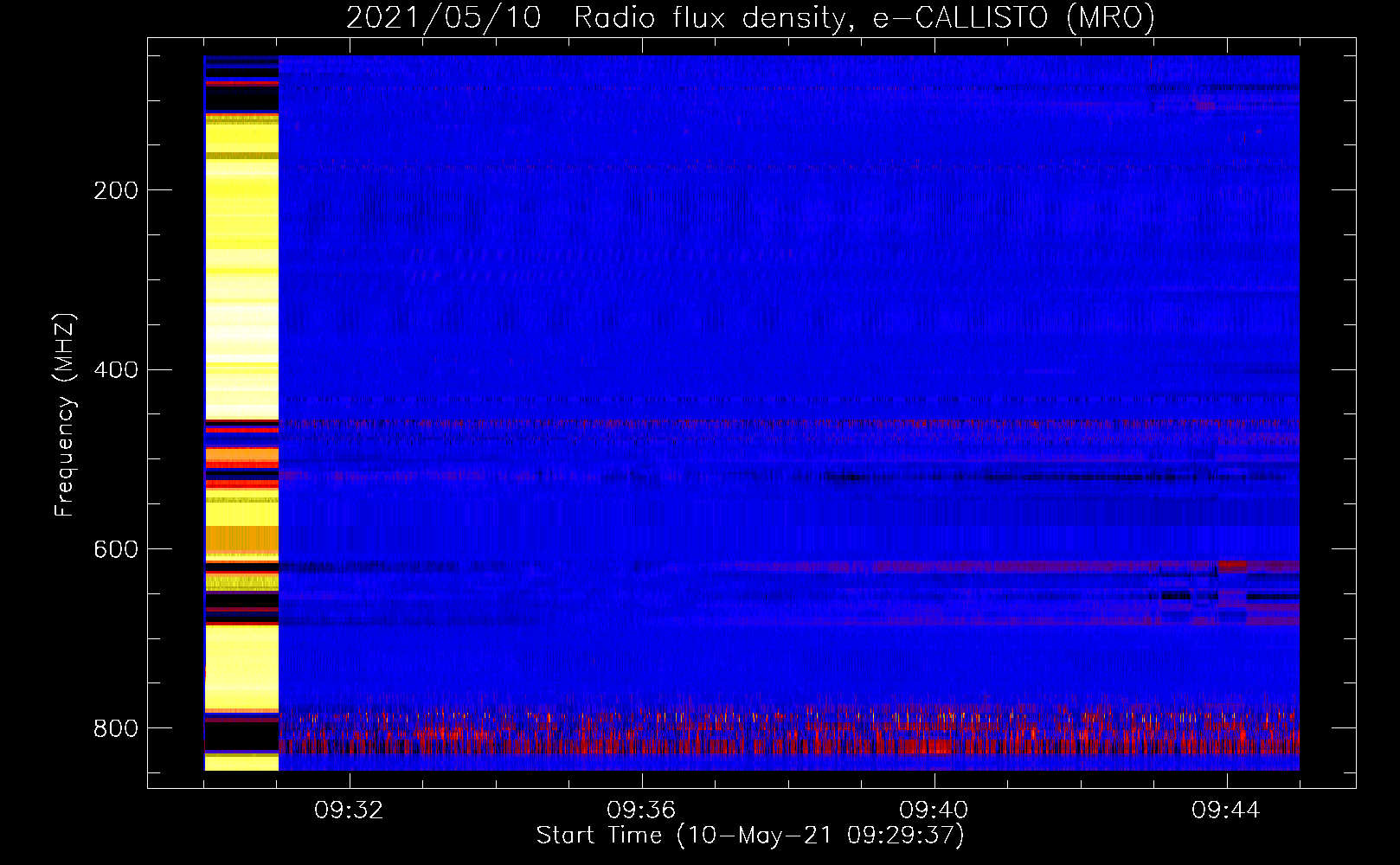Click the 400 MHz frequency tick label
Screen dimensions: 1400x865
coord(116,370)
